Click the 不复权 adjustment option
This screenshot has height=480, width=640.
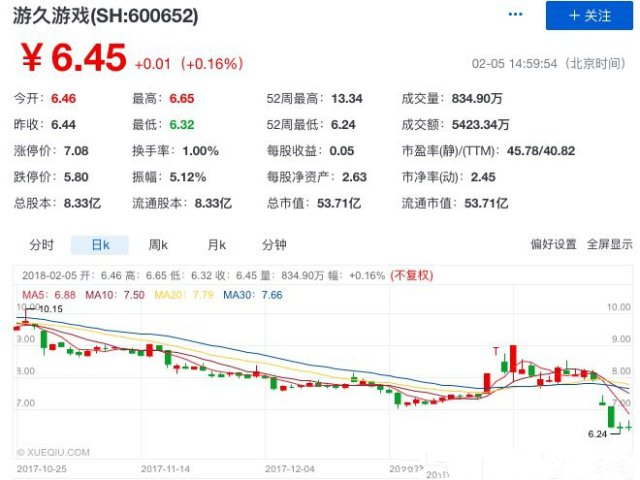(x=411, y=276)
